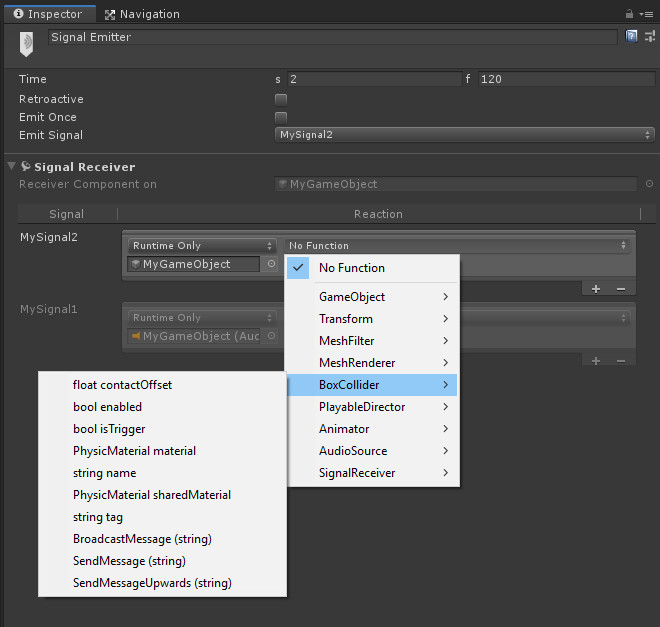Open the No Function dropdown for MySignal2

[457, 245]
